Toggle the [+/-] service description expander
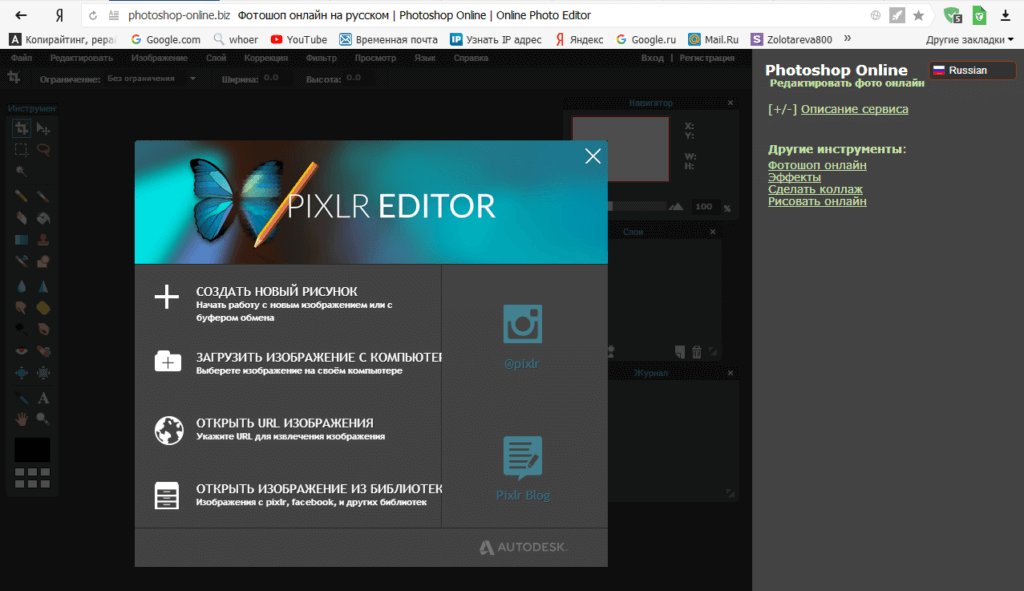 (x=782, y=109)
